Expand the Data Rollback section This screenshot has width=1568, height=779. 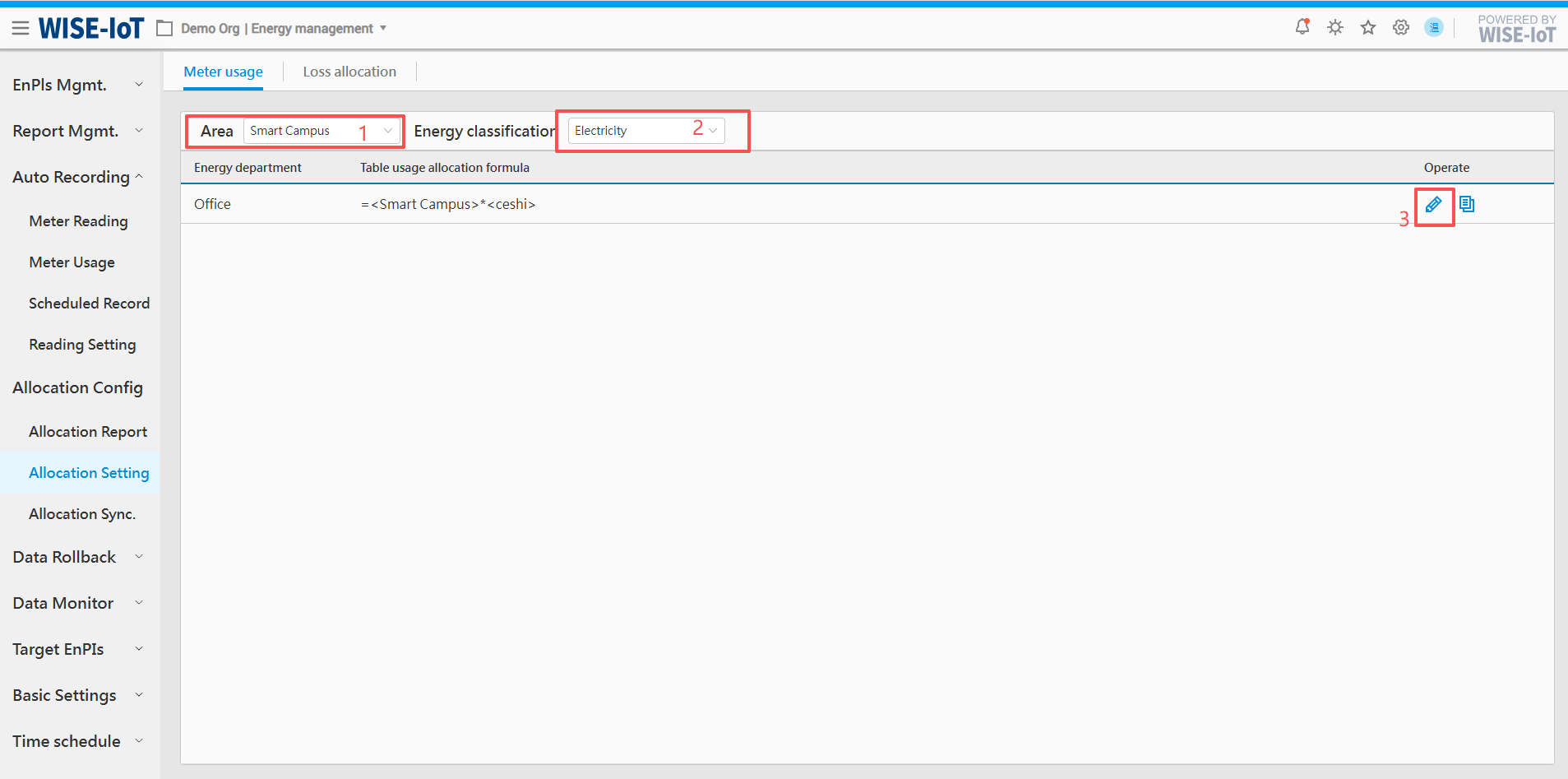point(78,557)
